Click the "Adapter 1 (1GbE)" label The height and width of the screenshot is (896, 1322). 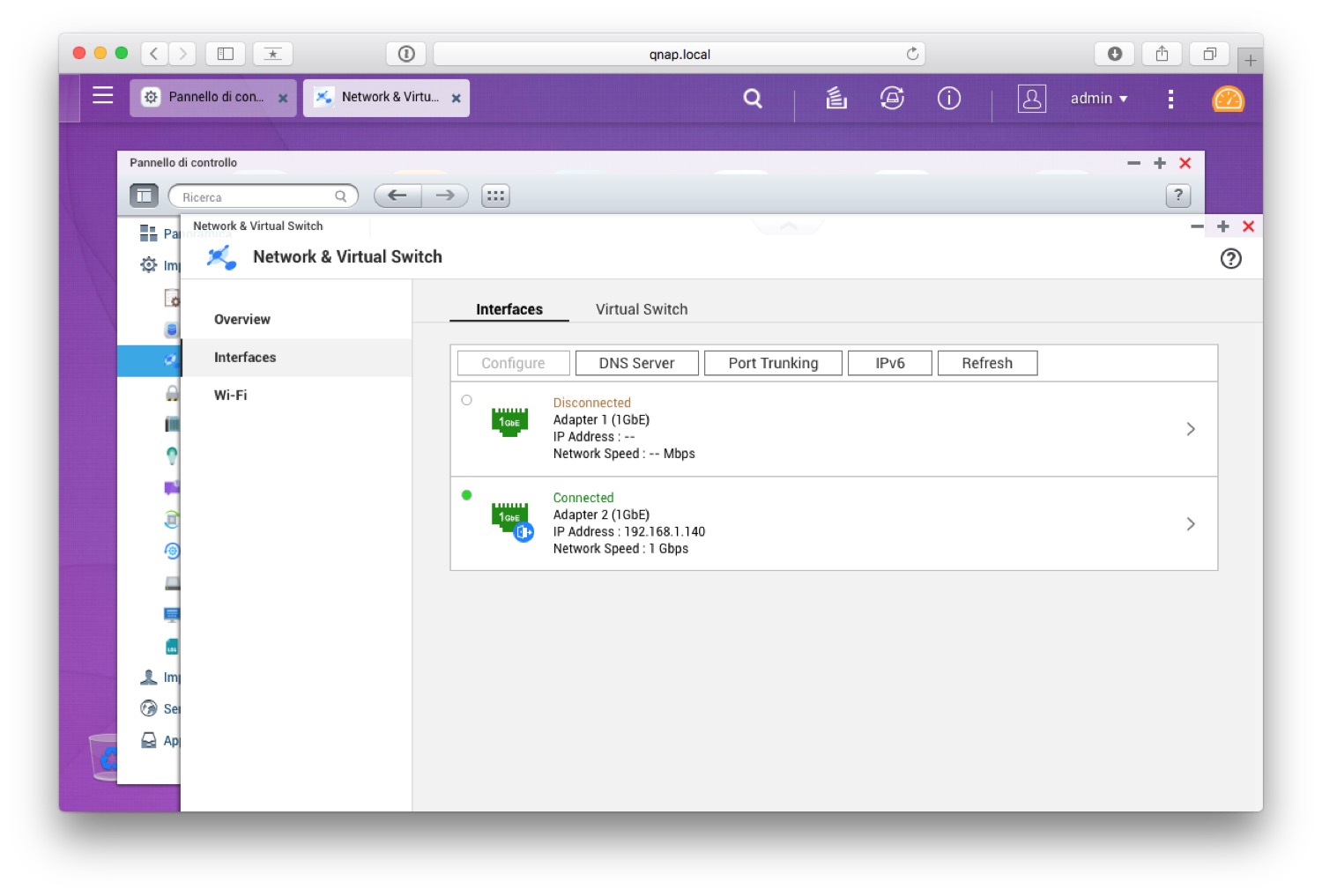tap(601, 419)
